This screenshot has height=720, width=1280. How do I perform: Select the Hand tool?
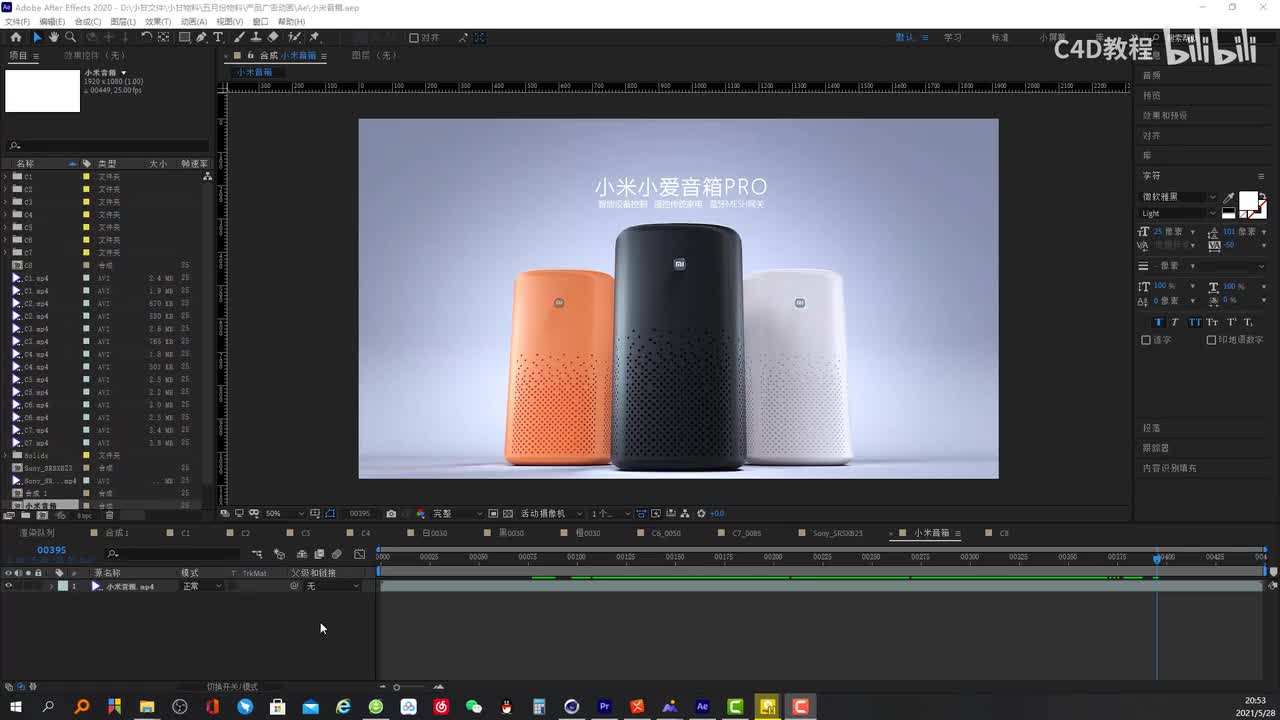pos(54,37)
